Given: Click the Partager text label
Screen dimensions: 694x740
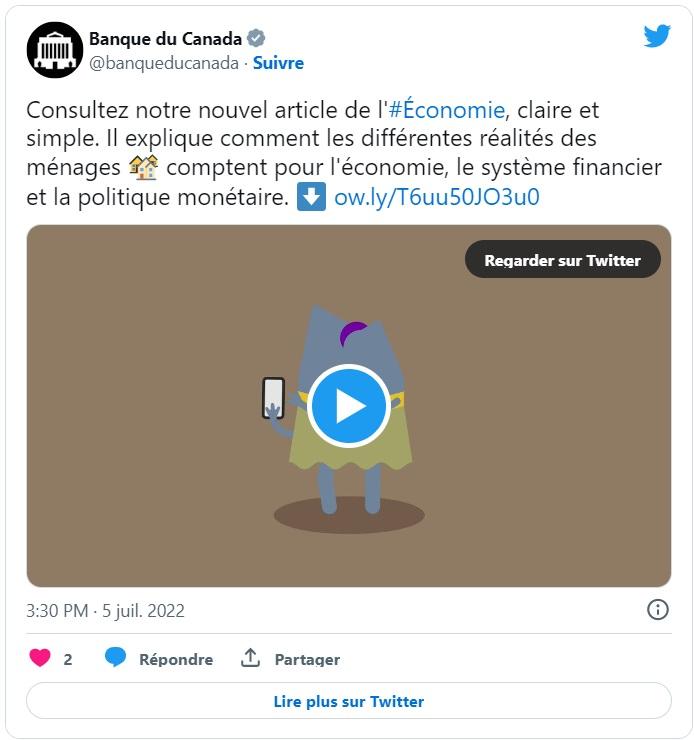Looking at the screenshot, I should [x=307, y=659].
